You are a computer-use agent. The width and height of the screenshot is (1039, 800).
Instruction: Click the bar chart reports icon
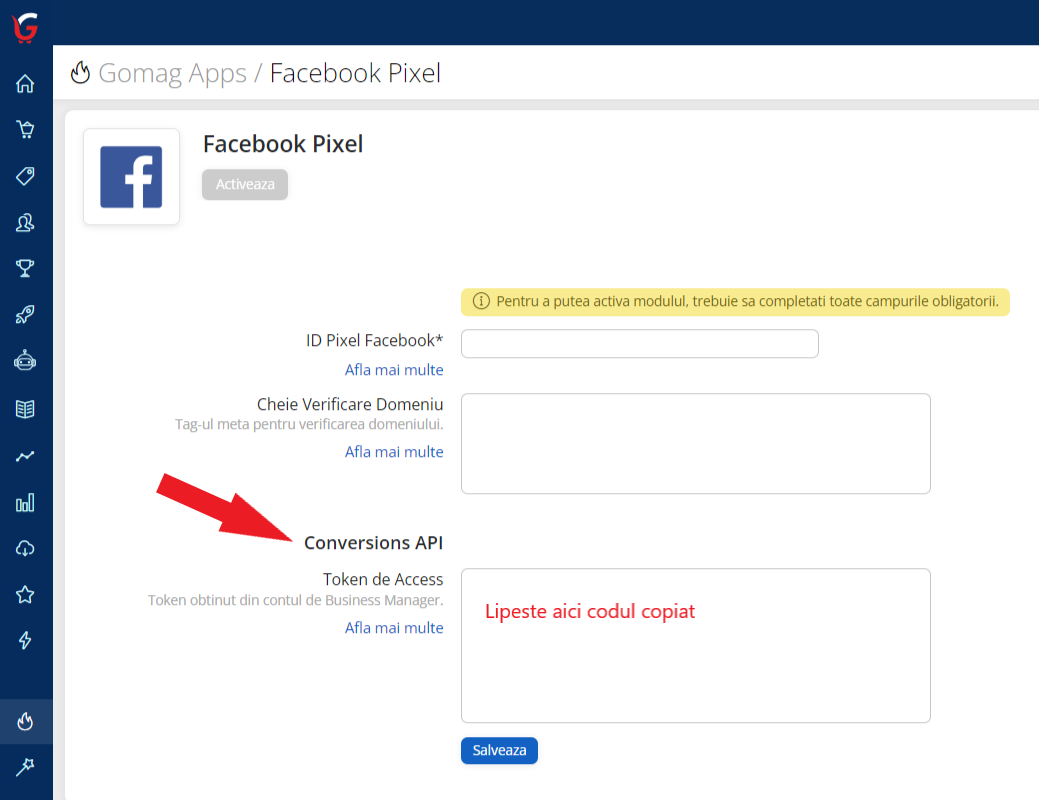(x=25, y=501)
